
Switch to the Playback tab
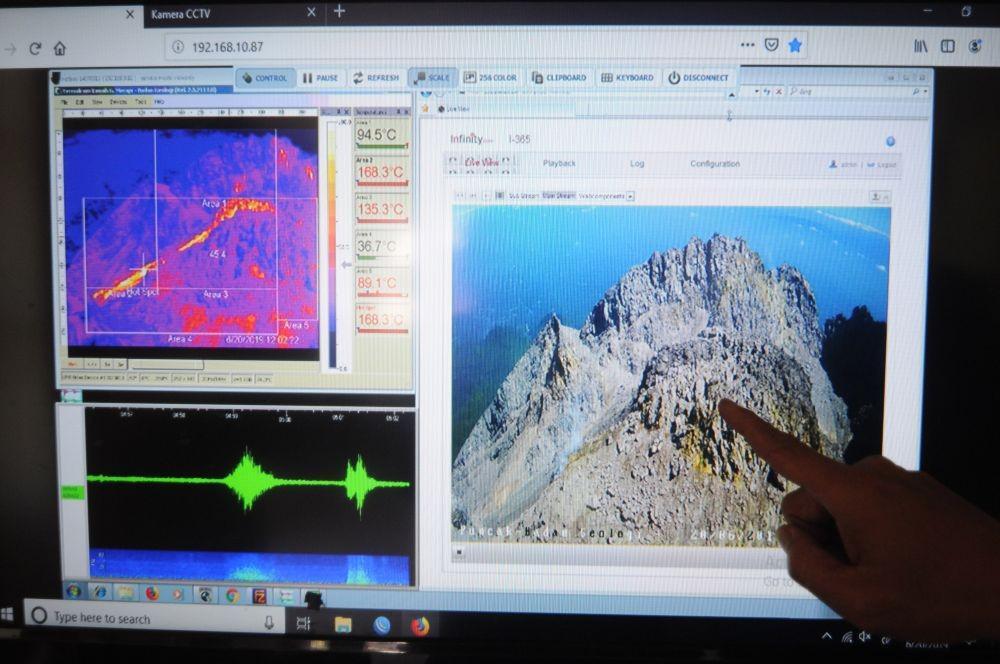(559, 163)
